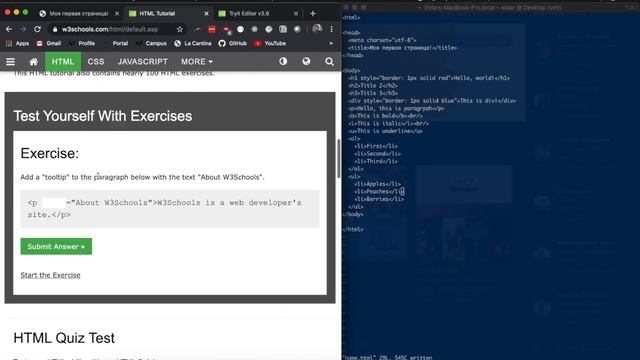
Task: Open a new browser tab
Action: click(x=313, y=13)
